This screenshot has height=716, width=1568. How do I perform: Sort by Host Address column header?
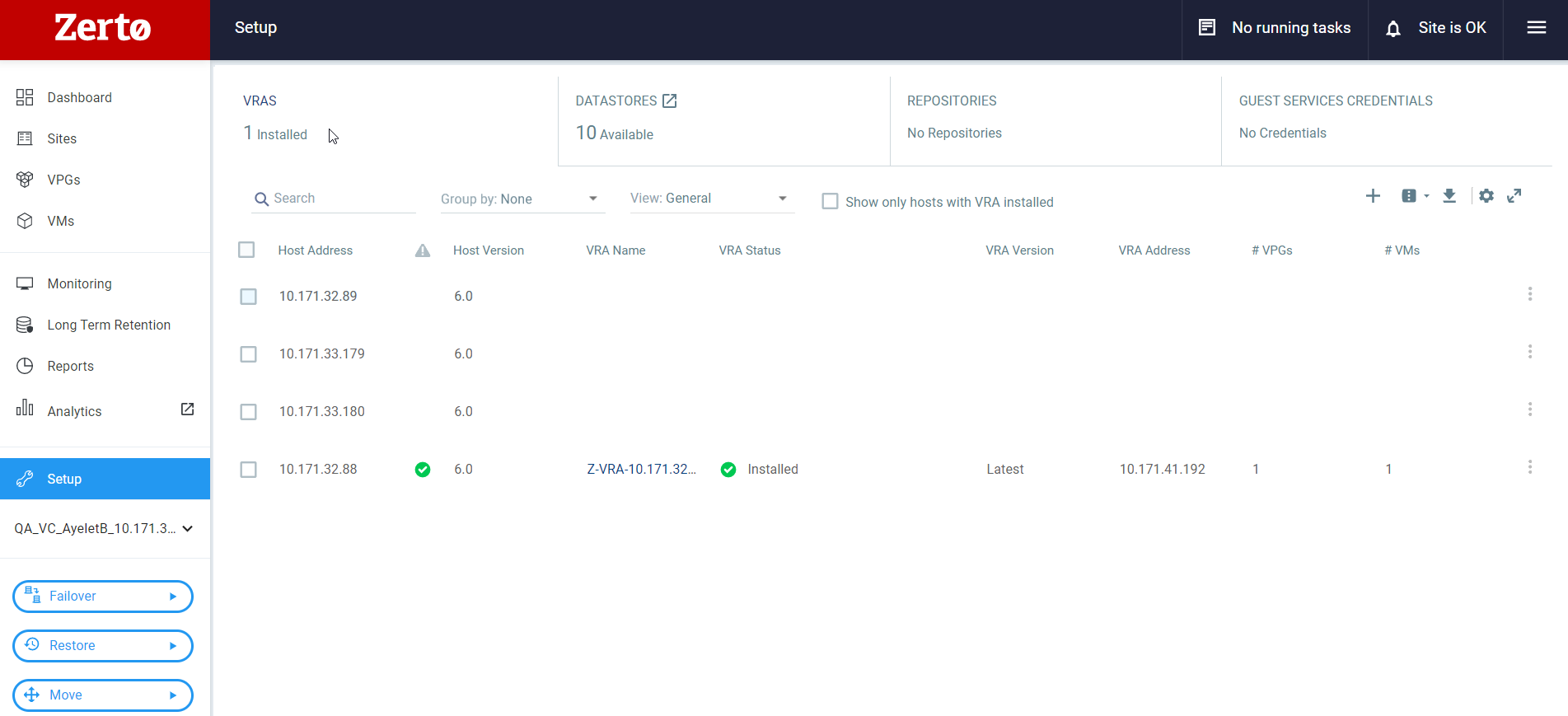click(x=316, y=250)
